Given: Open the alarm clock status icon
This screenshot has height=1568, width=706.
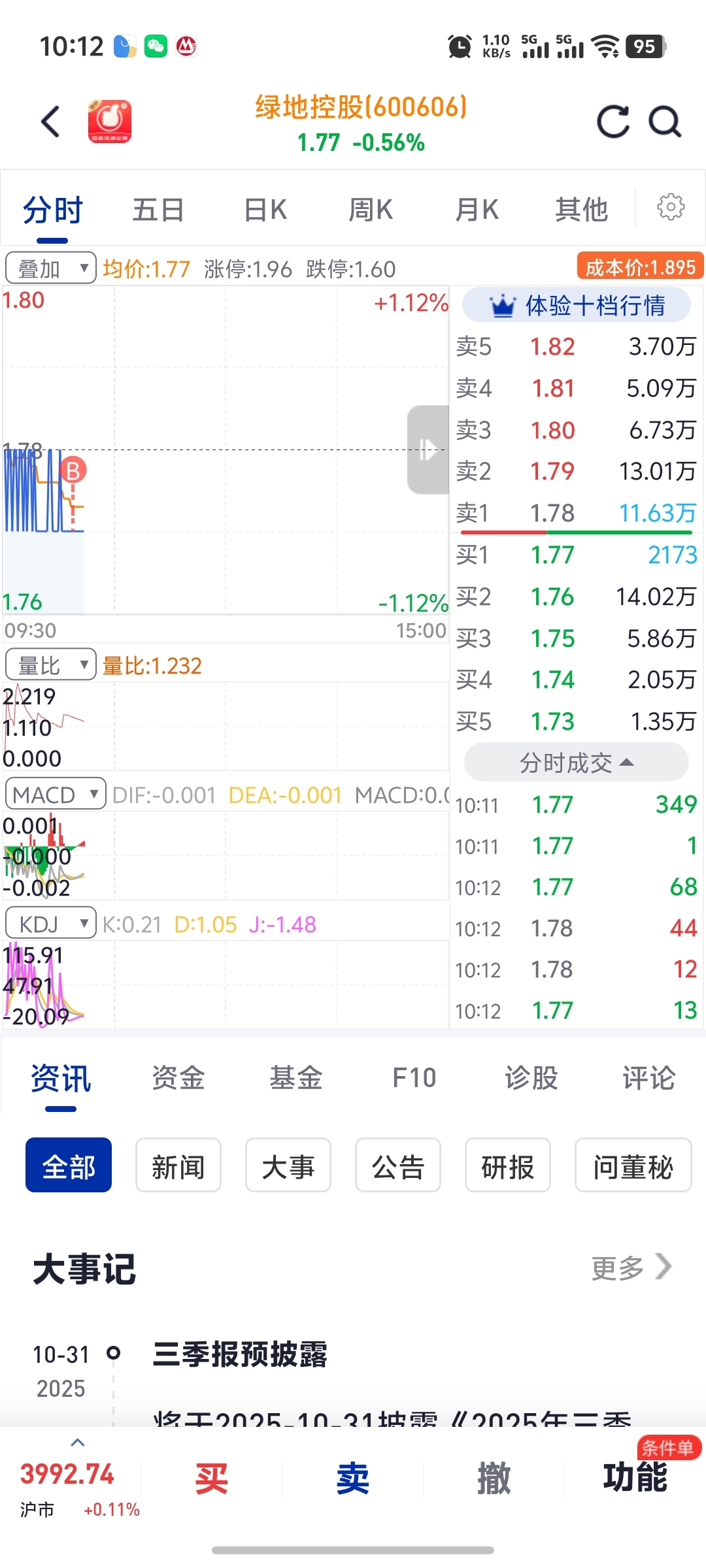Looking at the screenshot, I should (460, 46).
